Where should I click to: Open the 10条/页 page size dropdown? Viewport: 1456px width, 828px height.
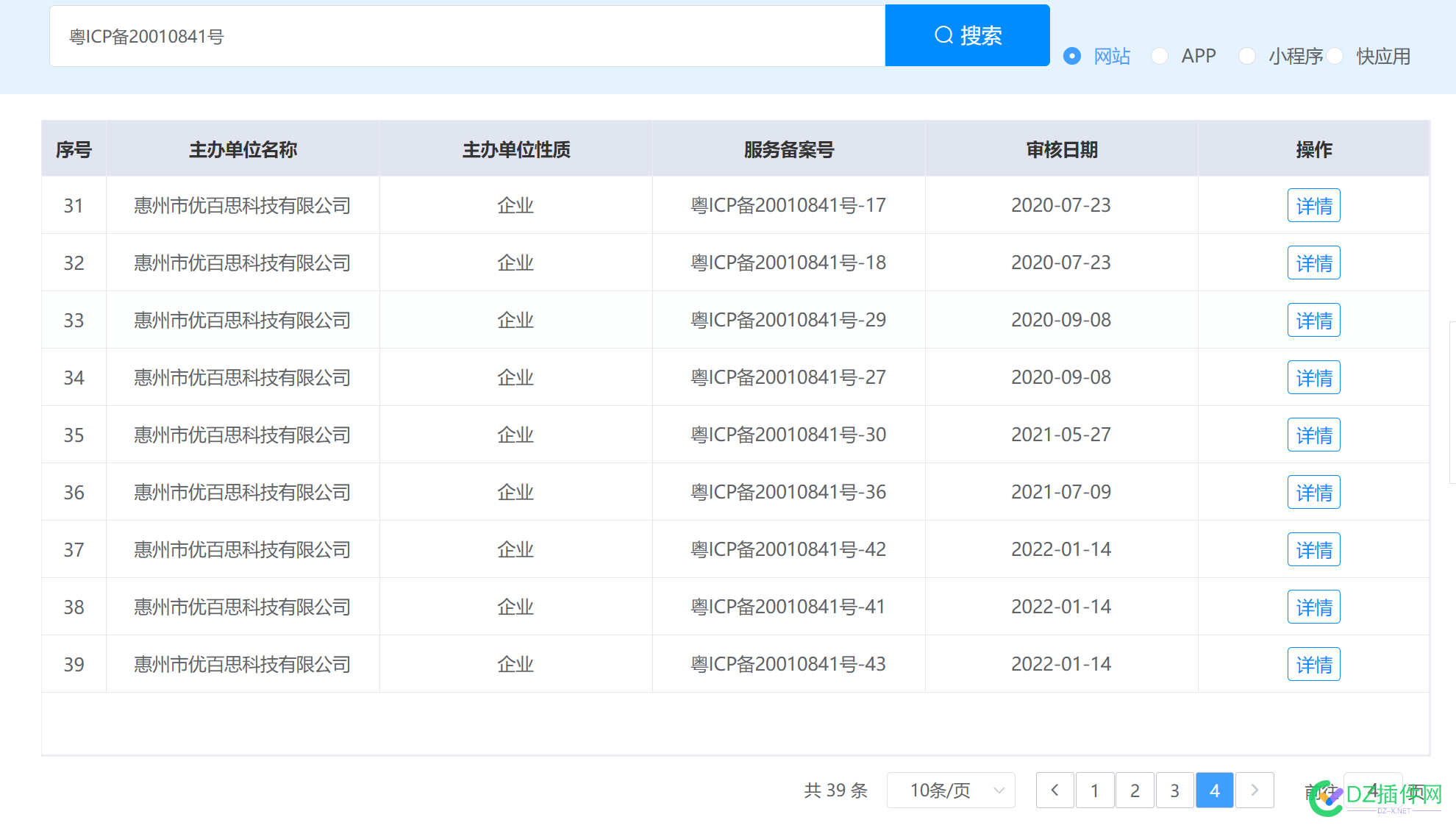pyautogui.click(x=951, y=790)
